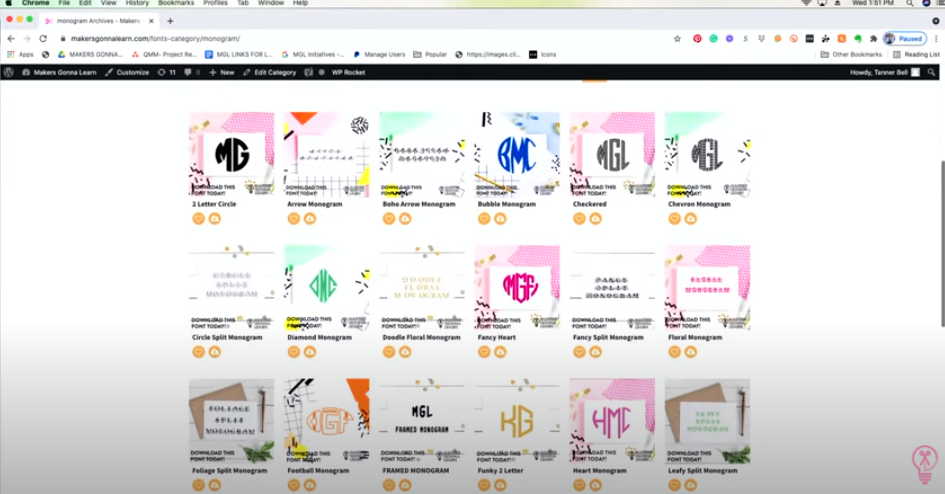Select the monogram Archives browser tab
This screenshot has height=494, width=945.
coord(95,21)
